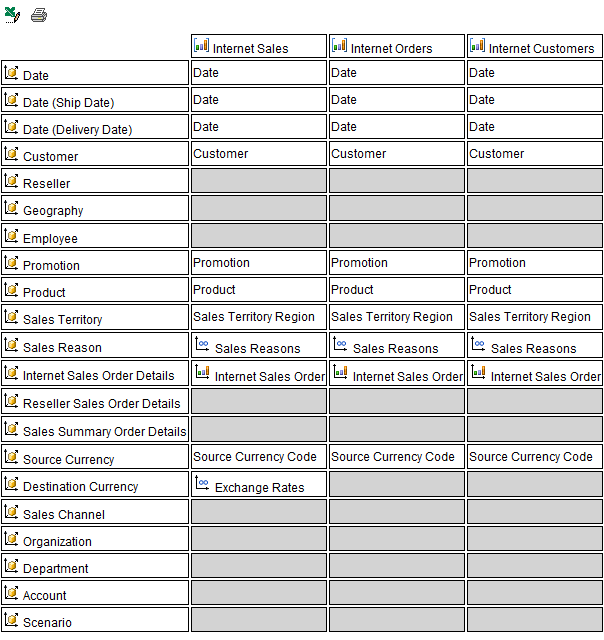
Task: Click the Date (Ship Date) dimension label
Action: [68, 103]
